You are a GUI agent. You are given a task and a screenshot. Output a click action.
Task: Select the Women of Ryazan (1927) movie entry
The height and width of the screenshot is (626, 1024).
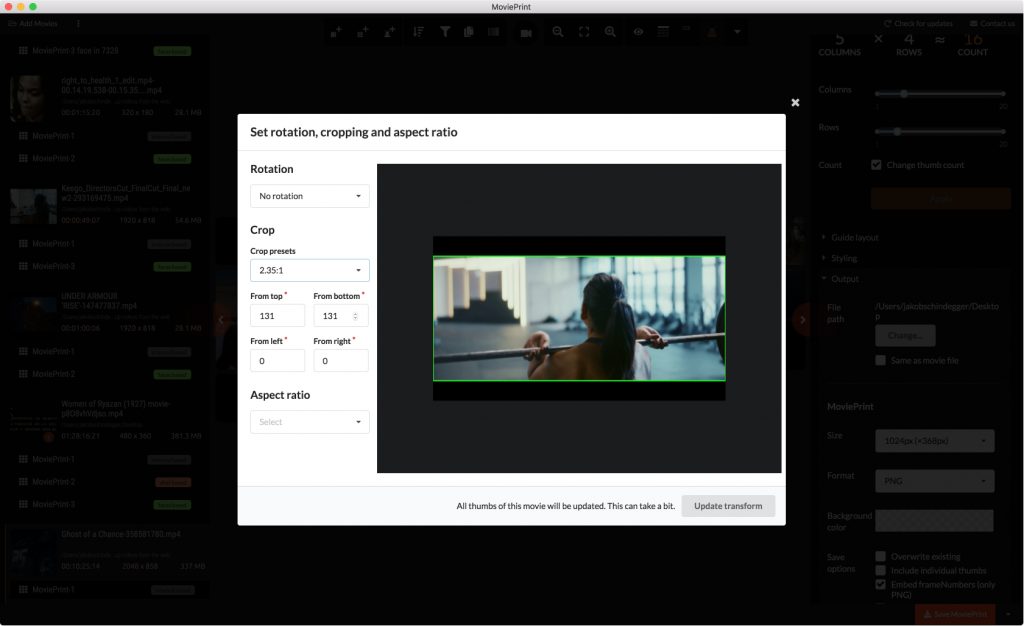tap(104, 421)
